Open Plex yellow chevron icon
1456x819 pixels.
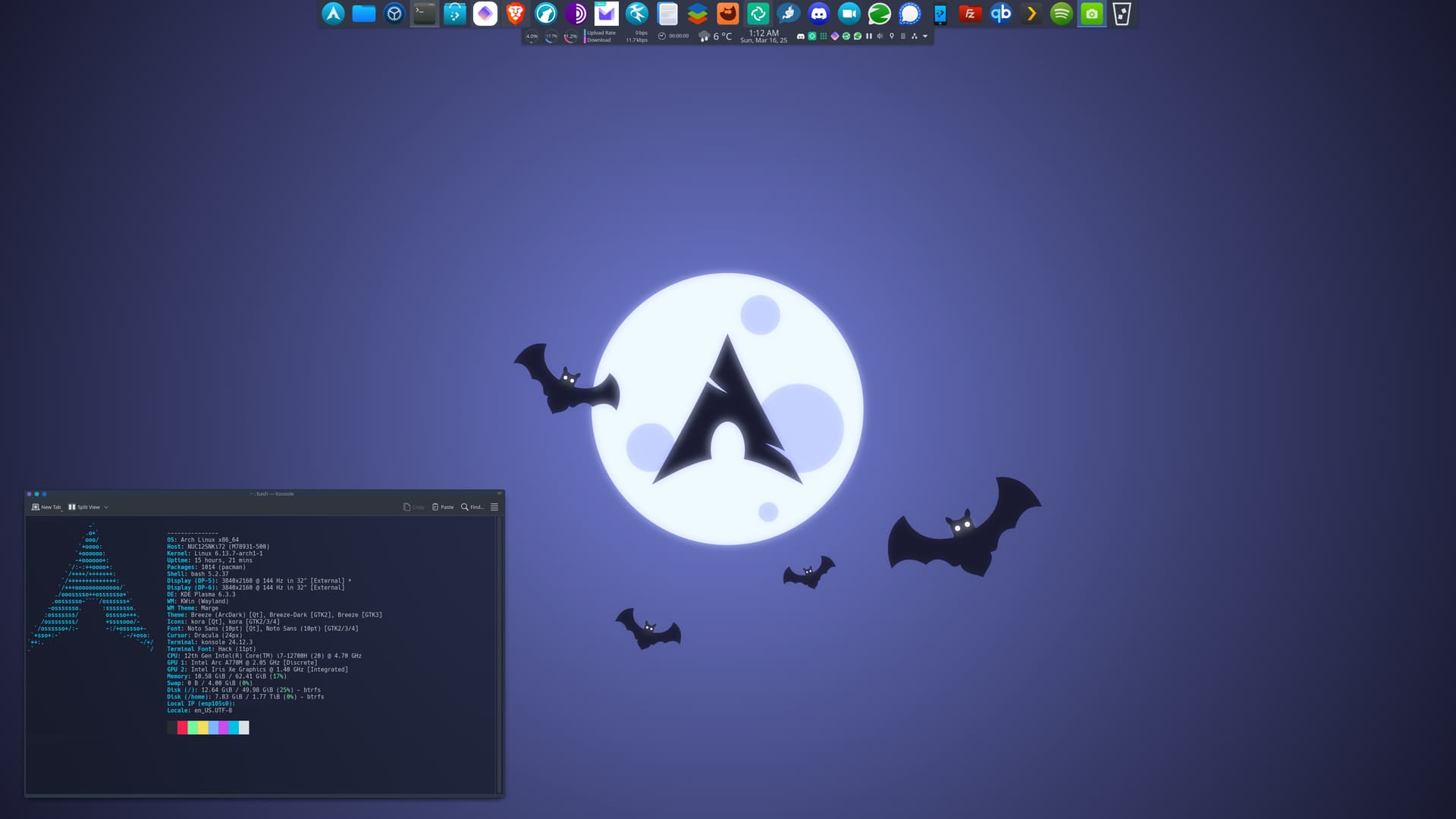tap(1031, 14)
